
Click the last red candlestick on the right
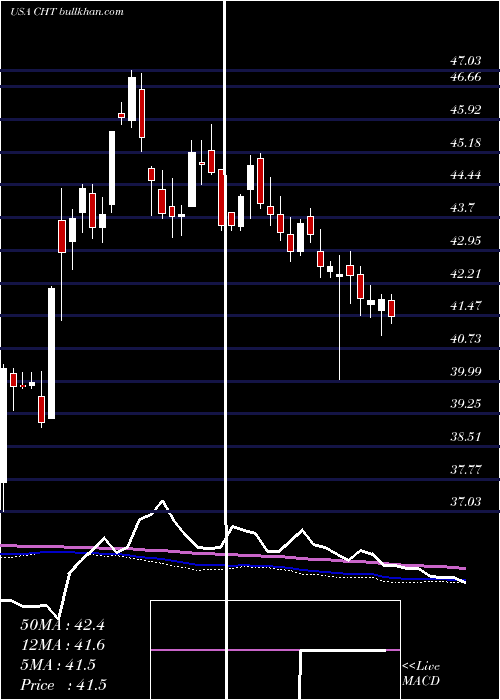click(392, 308)
